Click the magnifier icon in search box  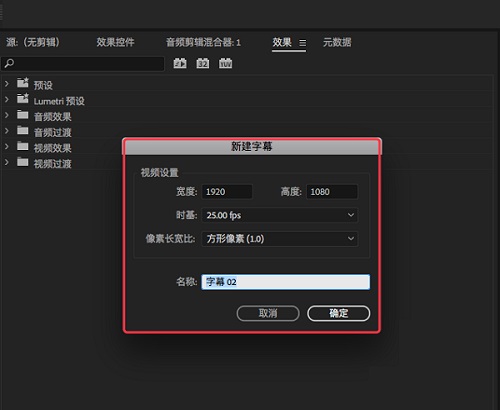coord(9,63)
